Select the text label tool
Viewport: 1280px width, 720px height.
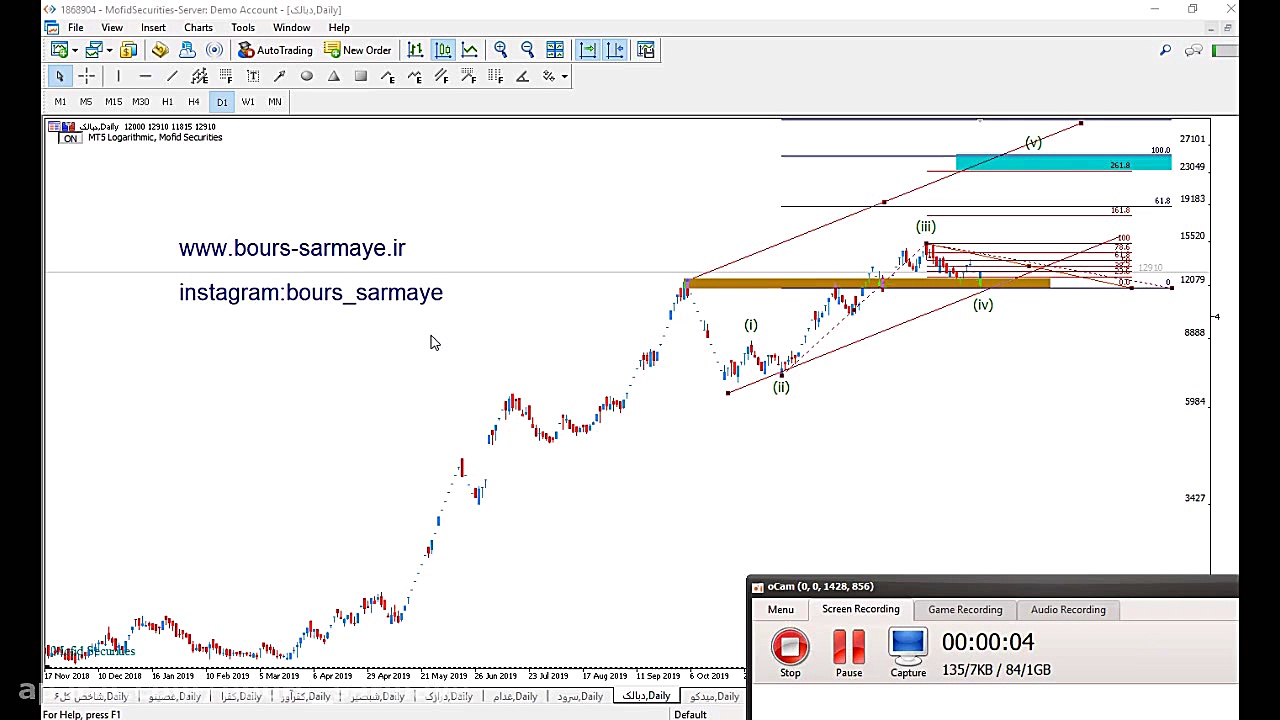tap(253, 76)
